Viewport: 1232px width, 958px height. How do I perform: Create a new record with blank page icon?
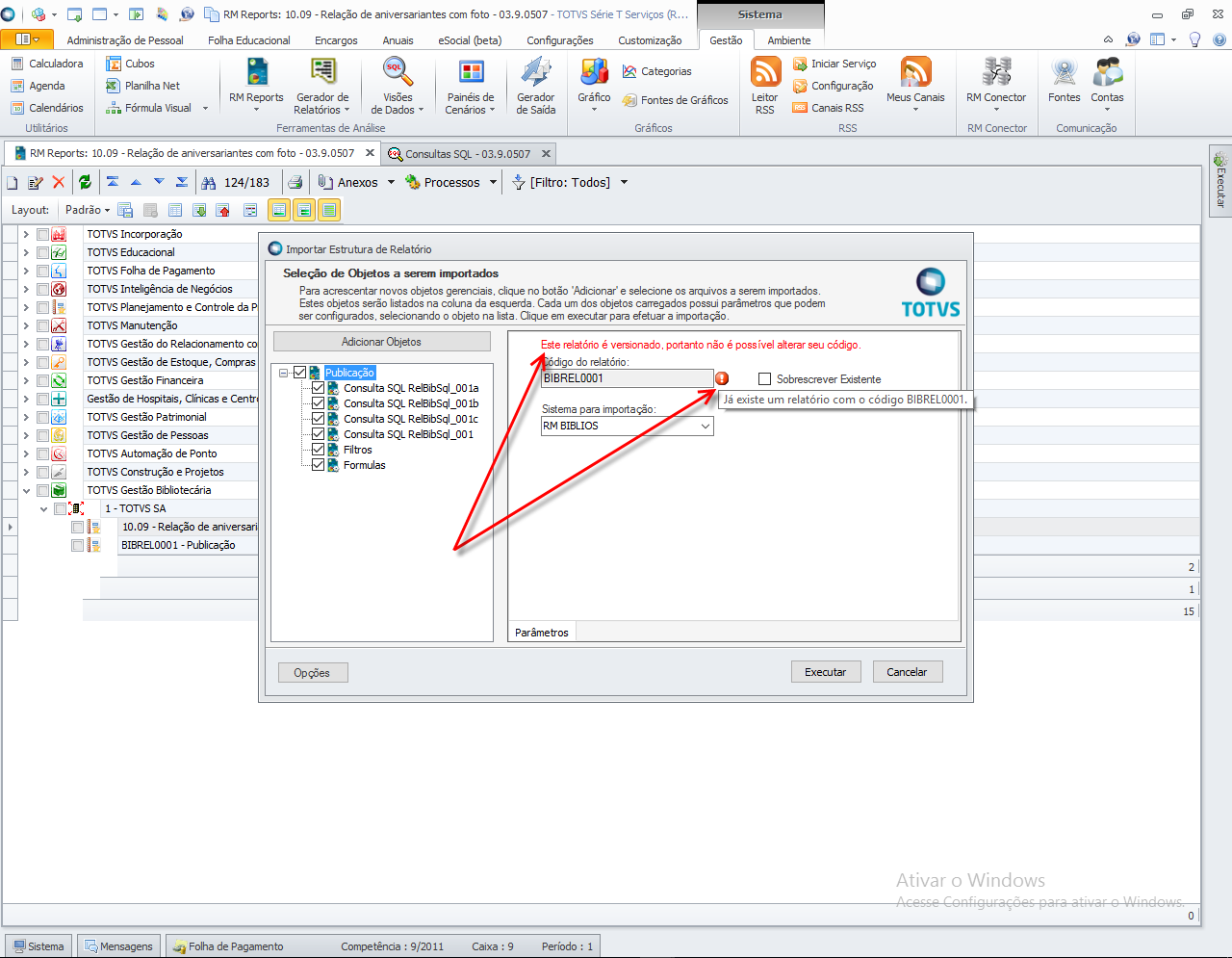(x=13, y=182)
